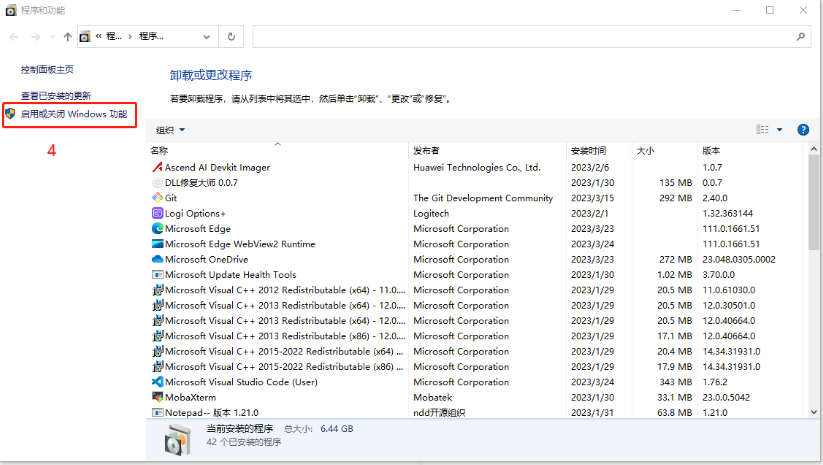823x465 pixels.
Task: Click the 343 MB size cell
Action: (676, 382)
